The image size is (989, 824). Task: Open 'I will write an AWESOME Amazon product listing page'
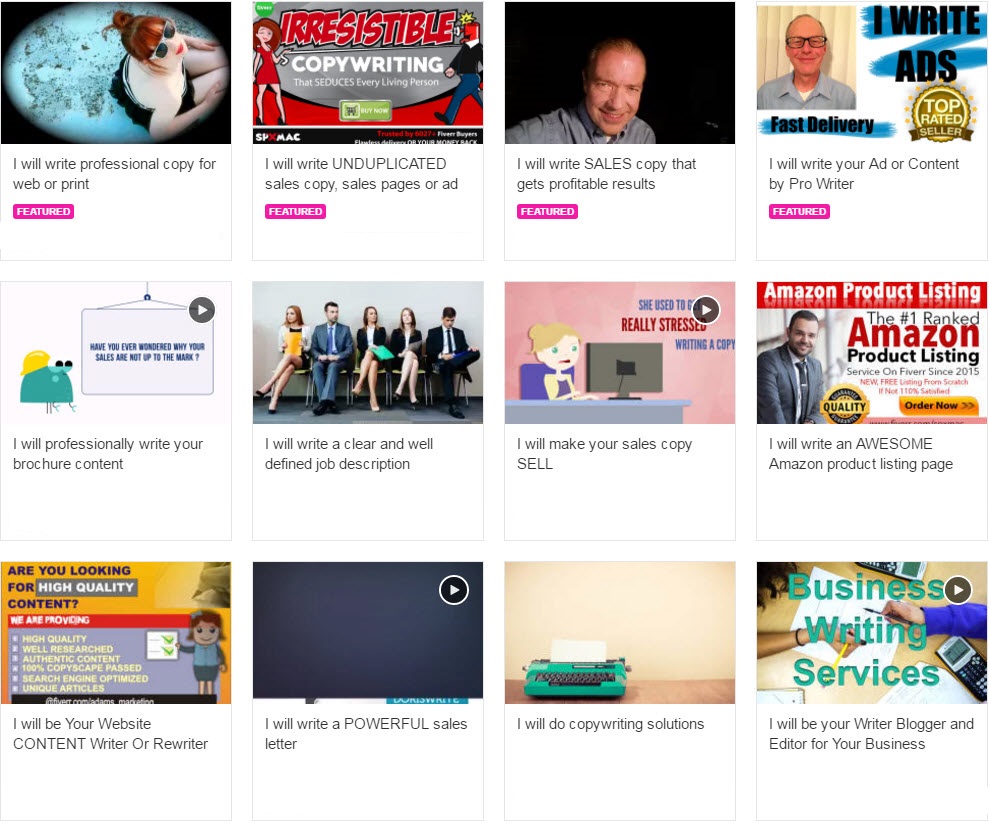[x=860, y=454]
